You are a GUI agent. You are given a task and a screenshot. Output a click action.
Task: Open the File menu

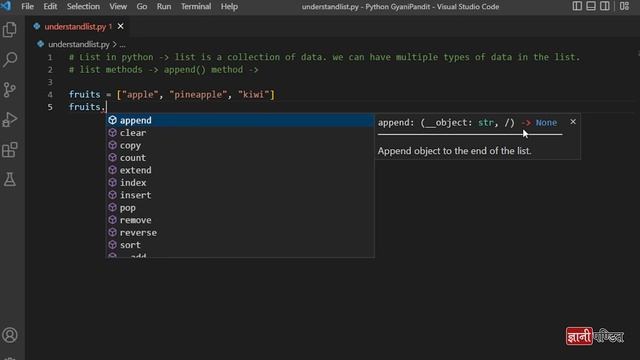click(27, 7)
